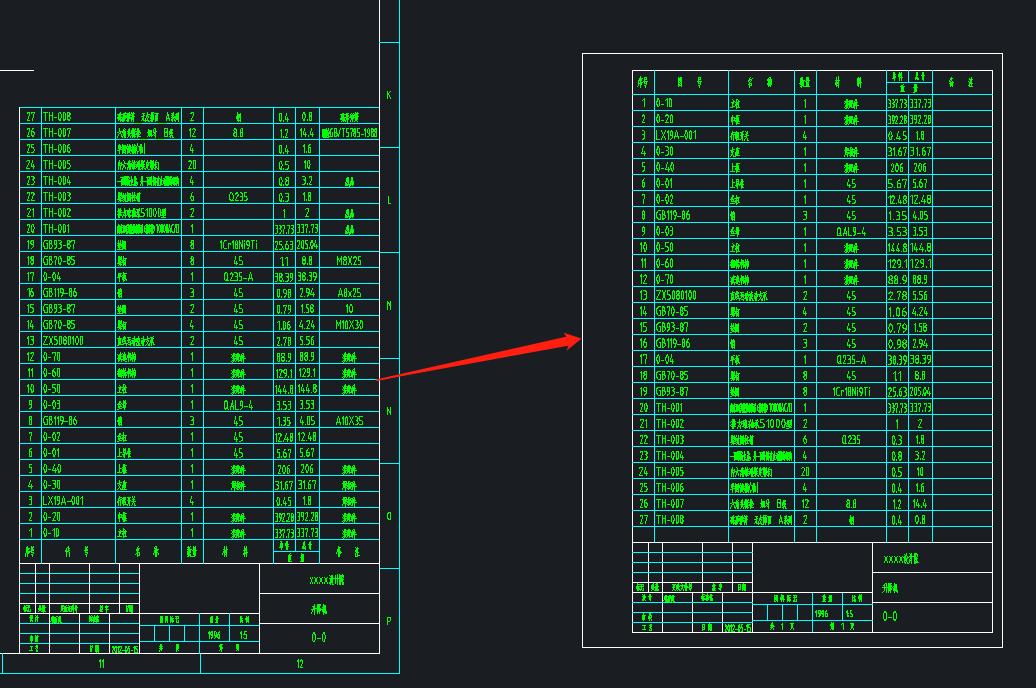Click 0-03 code in left table row 9

coord(52,405)
